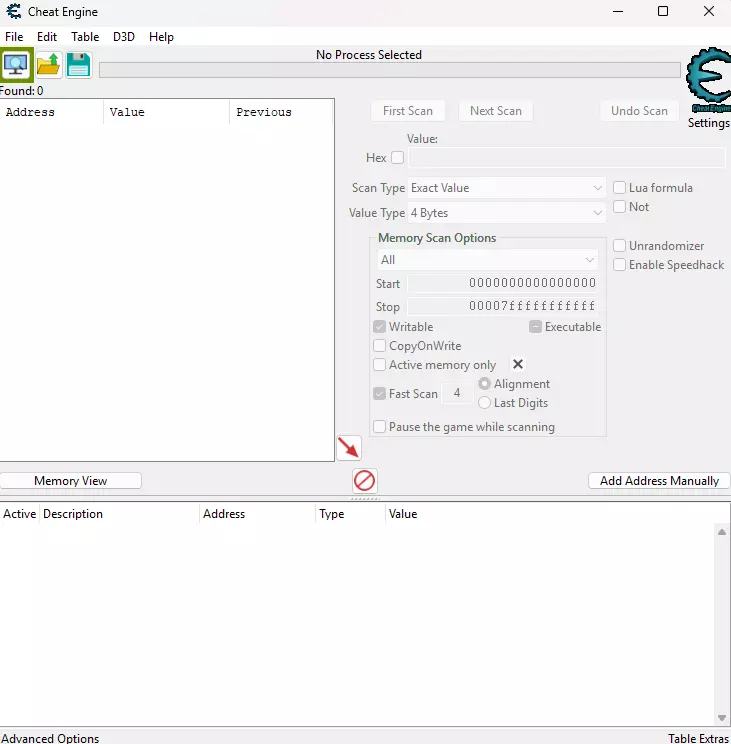Click the Type column header
Screen dimensions: 731x744
click(x=350, y=514)
